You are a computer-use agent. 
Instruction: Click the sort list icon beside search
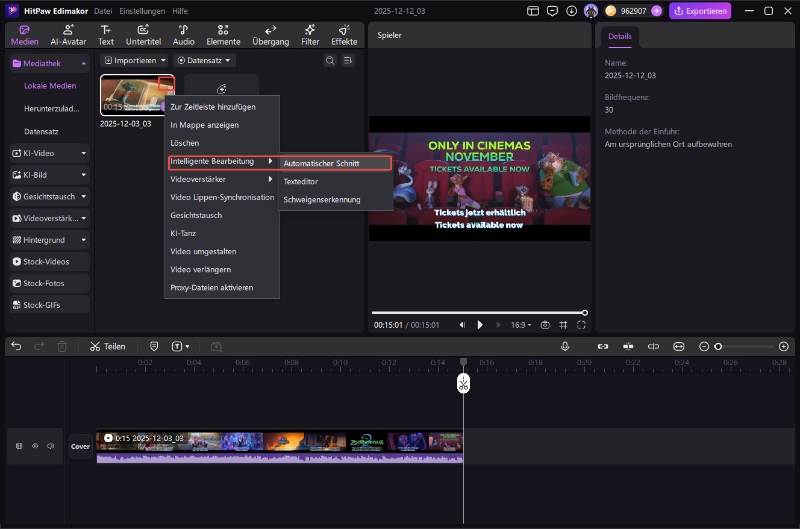tap(348, 60)
